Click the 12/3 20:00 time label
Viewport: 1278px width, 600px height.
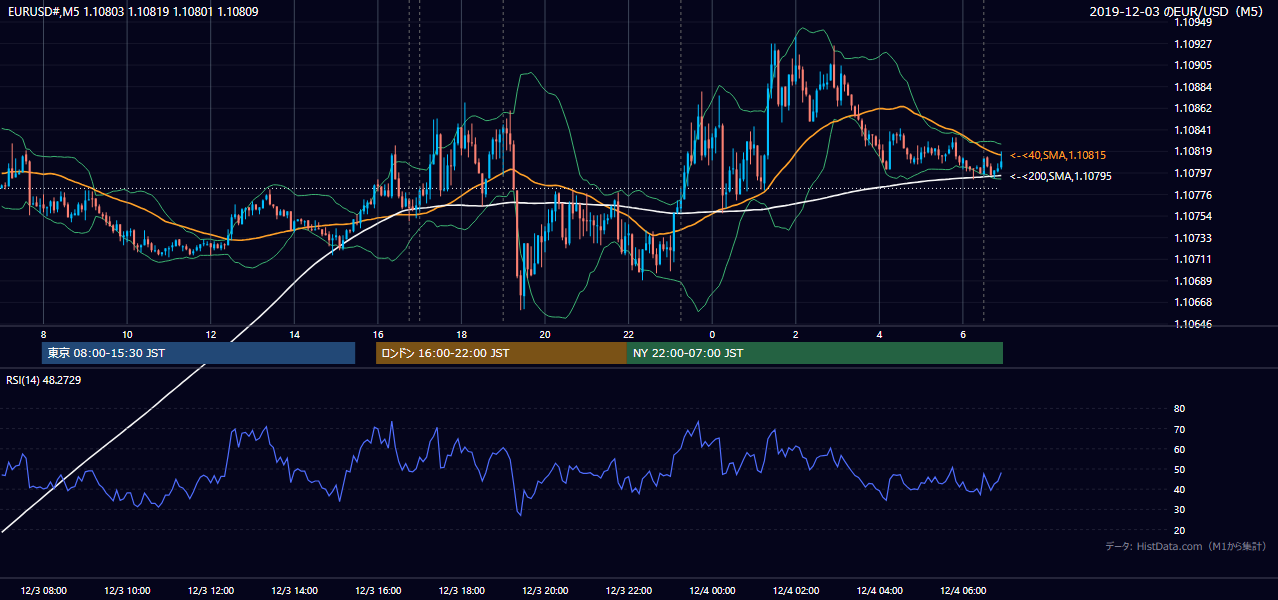pyautogui.click(x=545, y=590)
